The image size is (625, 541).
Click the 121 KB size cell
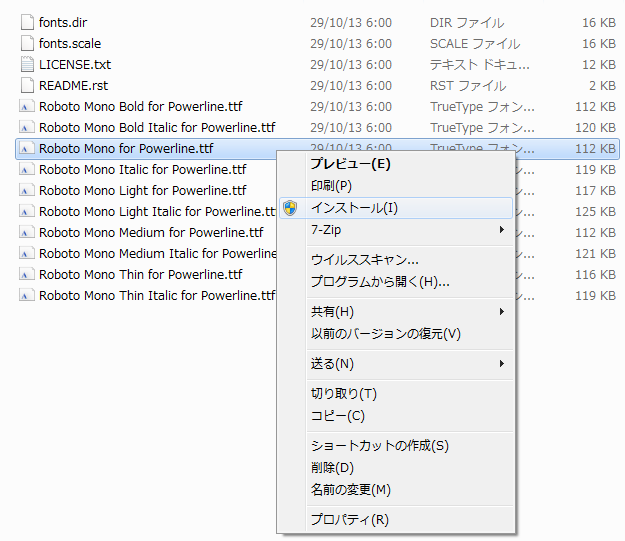(596, 254)
